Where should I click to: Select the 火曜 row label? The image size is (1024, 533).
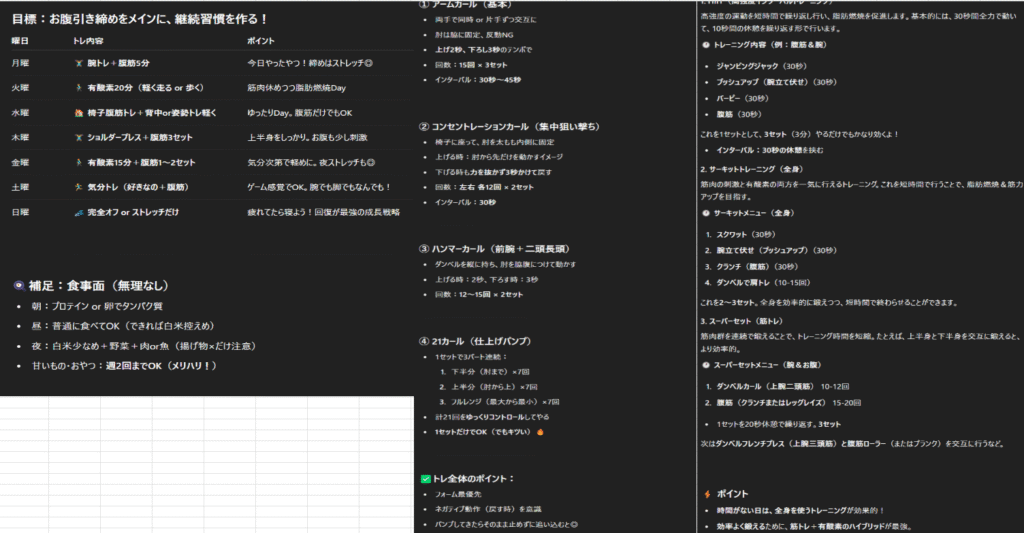tap(20, 88)
